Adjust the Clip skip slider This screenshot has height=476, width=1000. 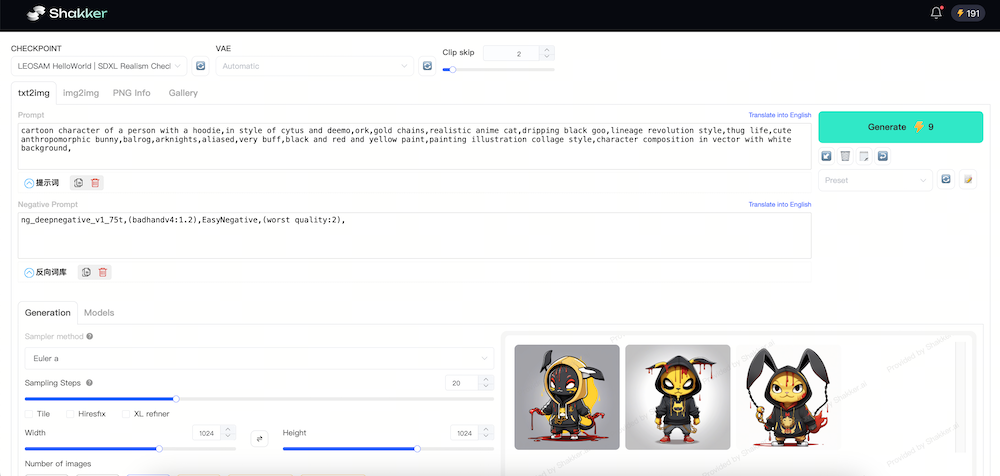pos(499,69)
